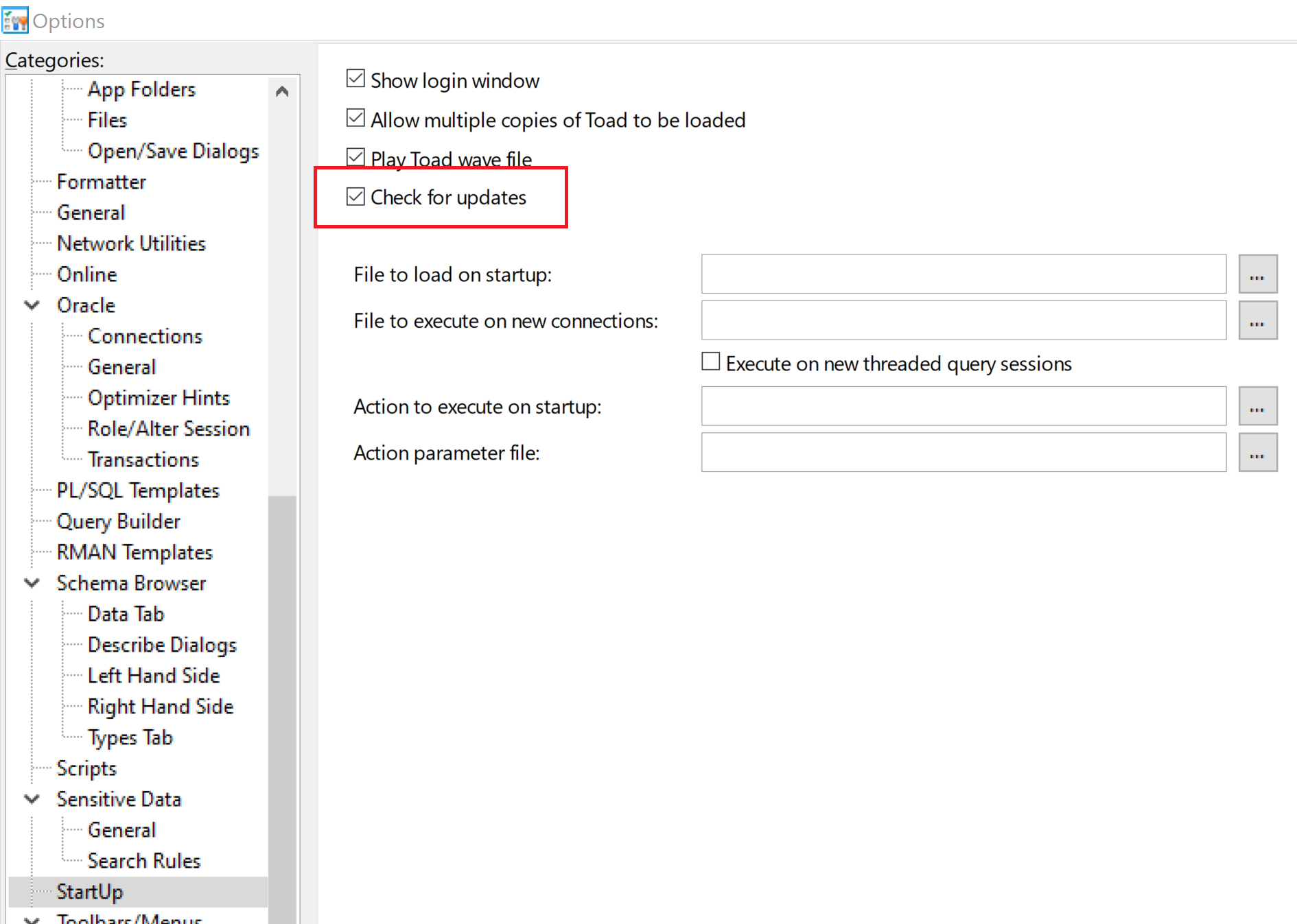The width and height of the screenshot is (1297, 924).
Task: Toggle Play Toad wave file checkbox
Action: [355, 157]
